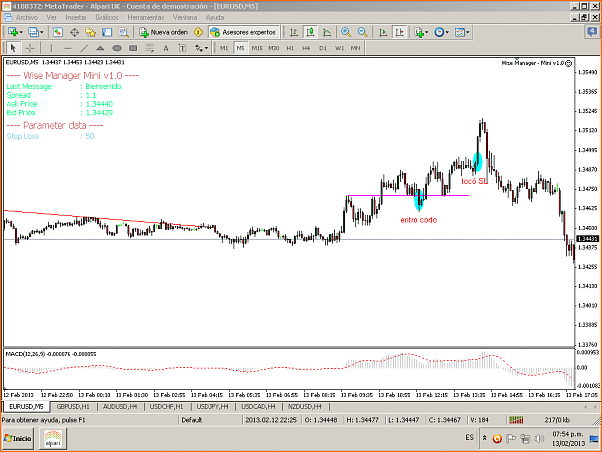Switch to M1 timeframe
The height and width of the screenshot is (452, 602).
pos(224,48)
